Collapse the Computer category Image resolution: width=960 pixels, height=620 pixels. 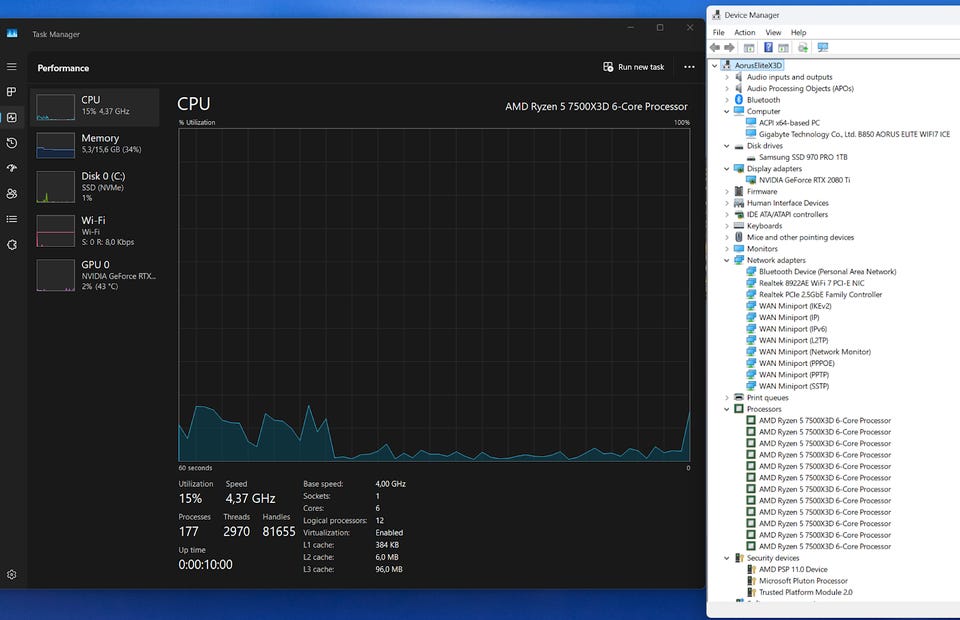pos(727,111)
